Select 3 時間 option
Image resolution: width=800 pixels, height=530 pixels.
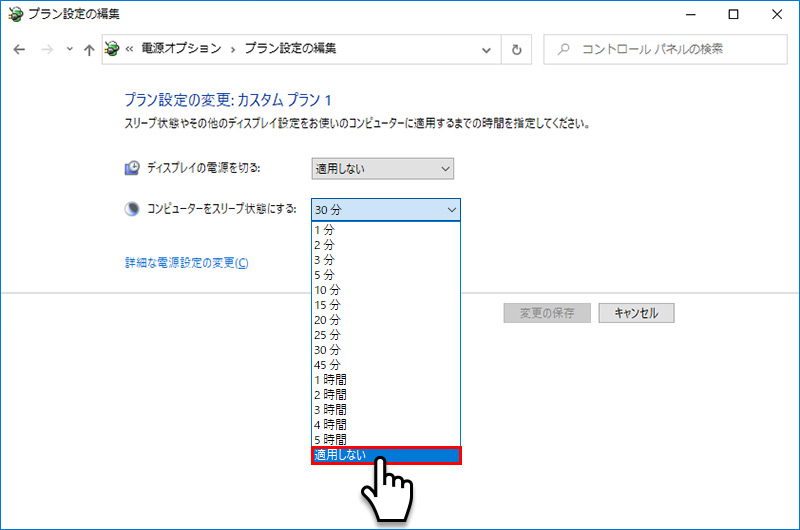pos(386,410)
